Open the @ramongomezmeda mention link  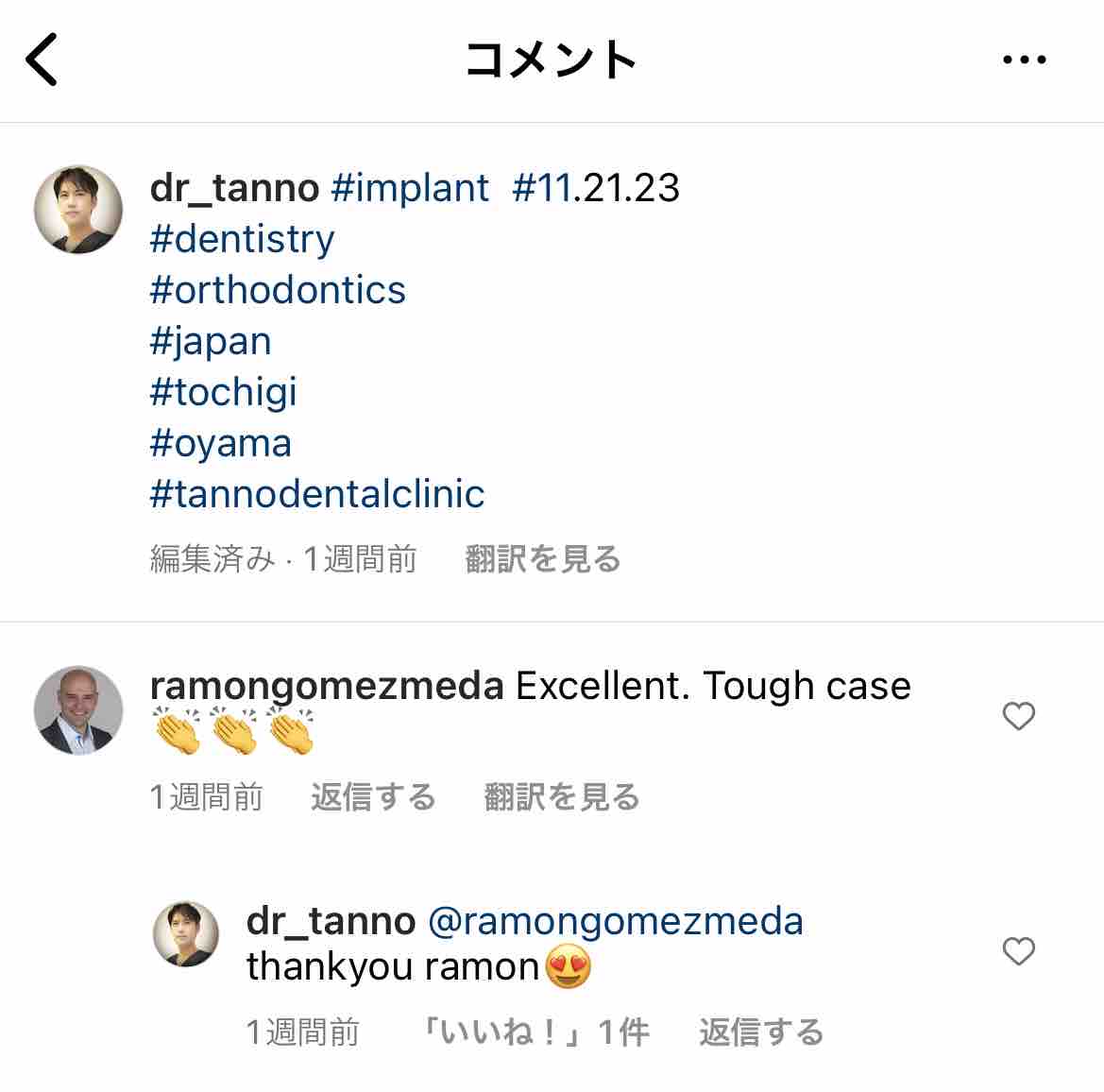(x=616, y=922)
